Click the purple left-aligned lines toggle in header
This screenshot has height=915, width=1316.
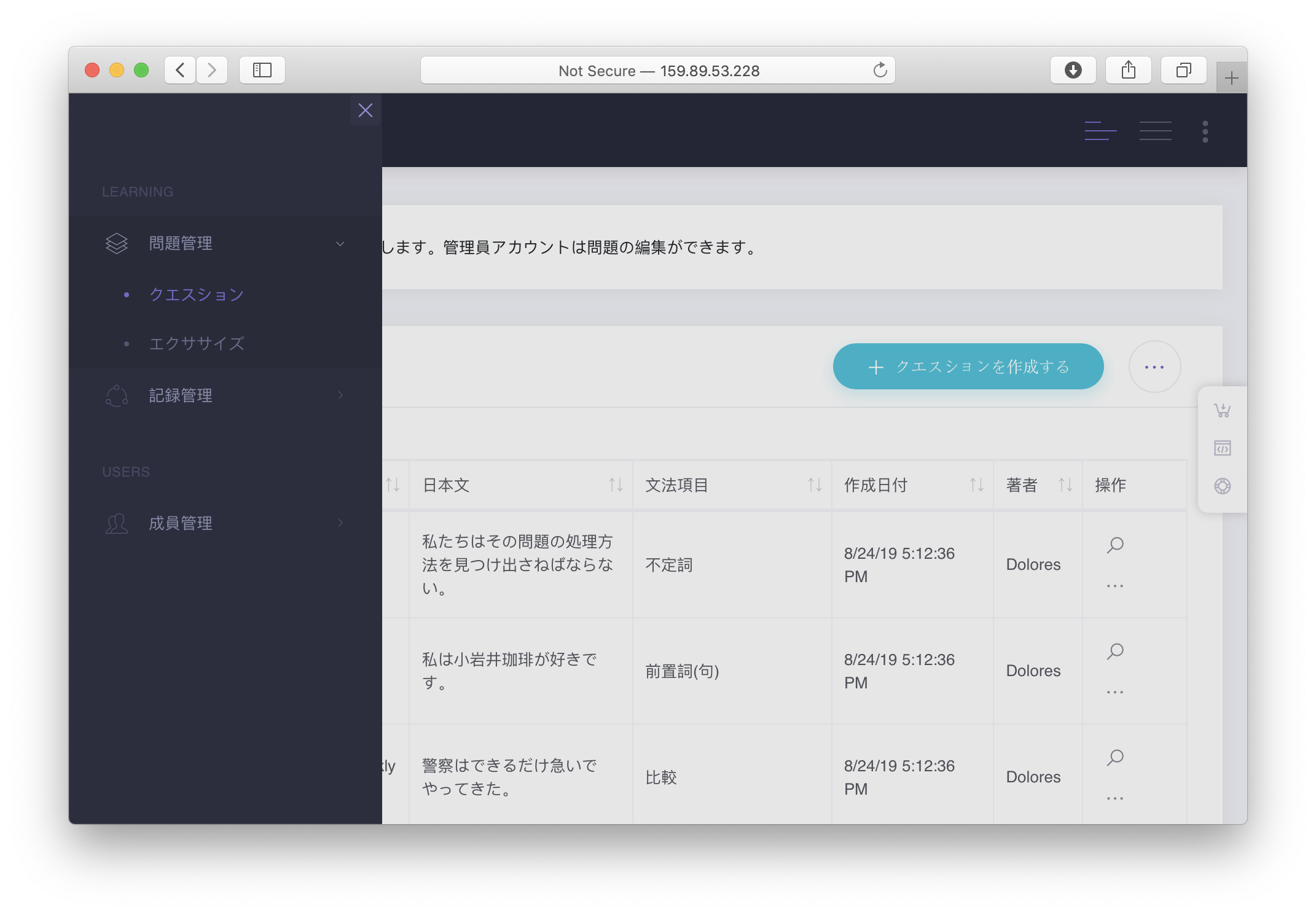1100,131
